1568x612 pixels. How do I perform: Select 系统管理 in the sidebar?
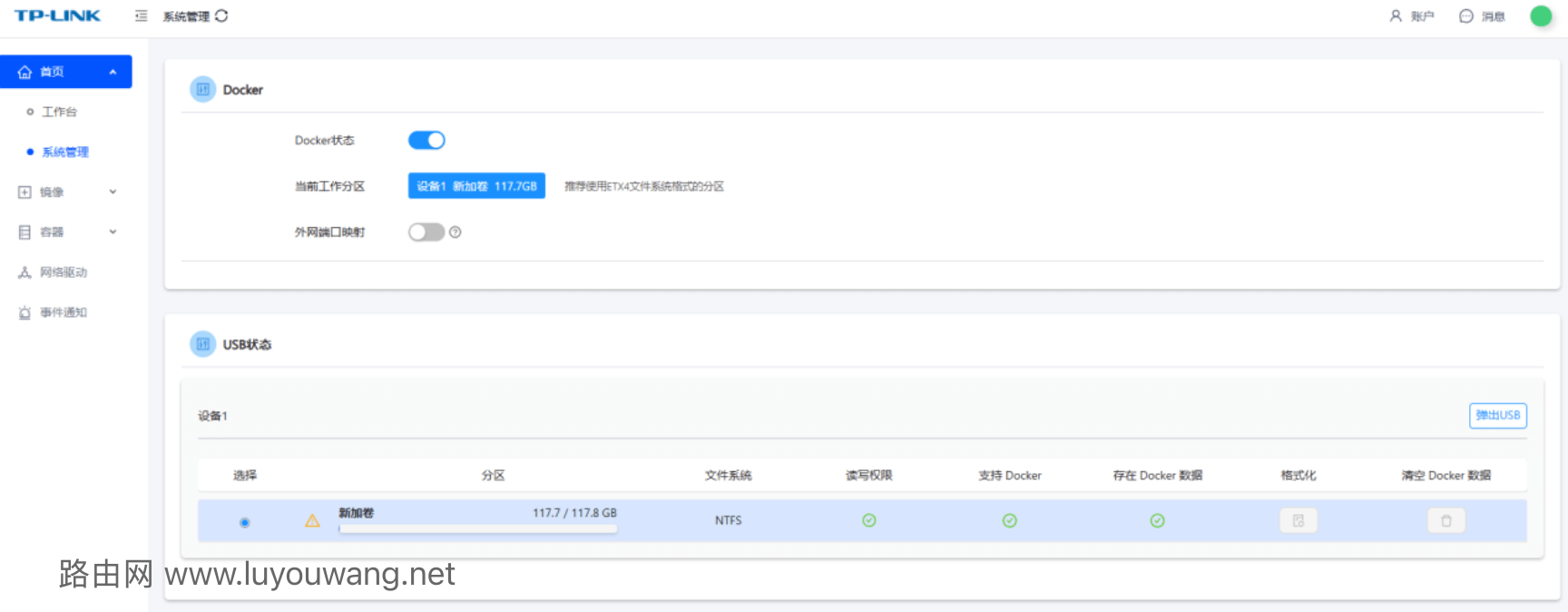click(64, 152)
